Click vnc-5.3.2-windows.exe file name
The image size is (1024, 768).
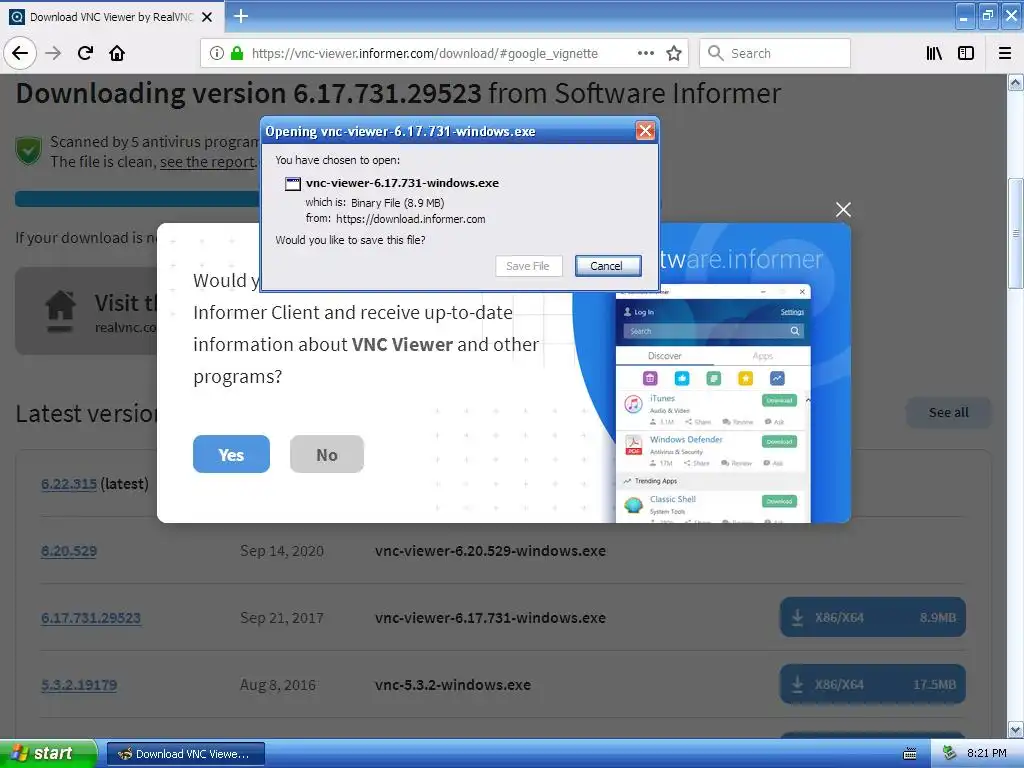[x=453, y=685]
